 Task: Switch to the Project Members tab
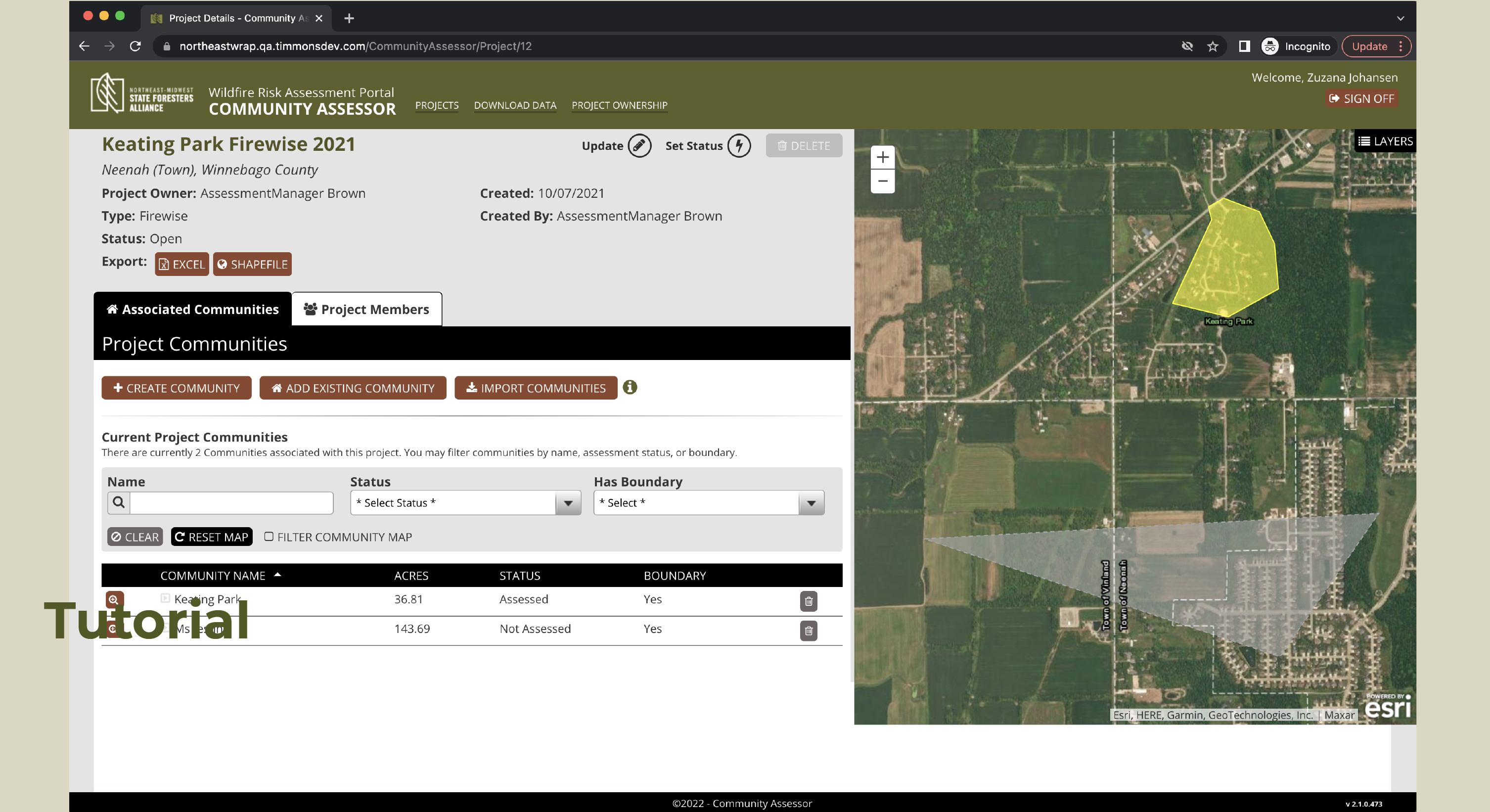(367, 310)
